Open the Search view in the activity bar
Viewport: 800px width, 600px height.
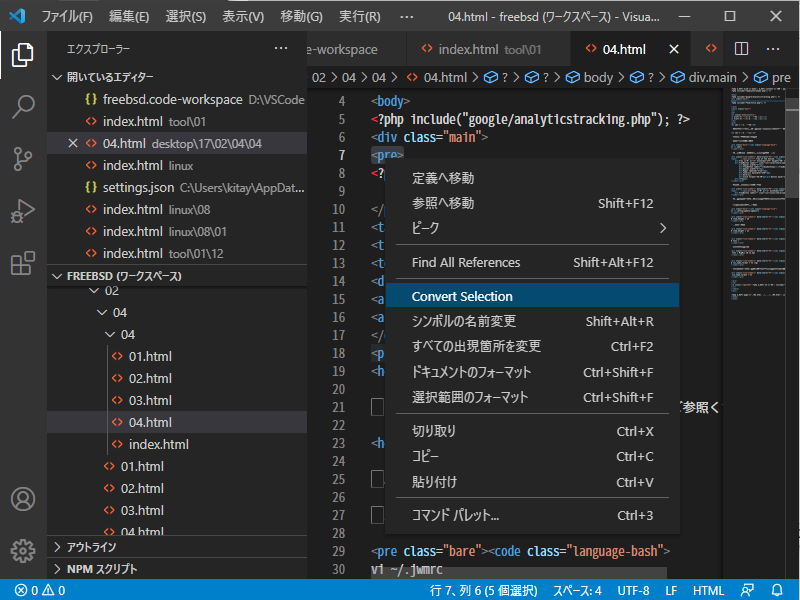point(23,107)
